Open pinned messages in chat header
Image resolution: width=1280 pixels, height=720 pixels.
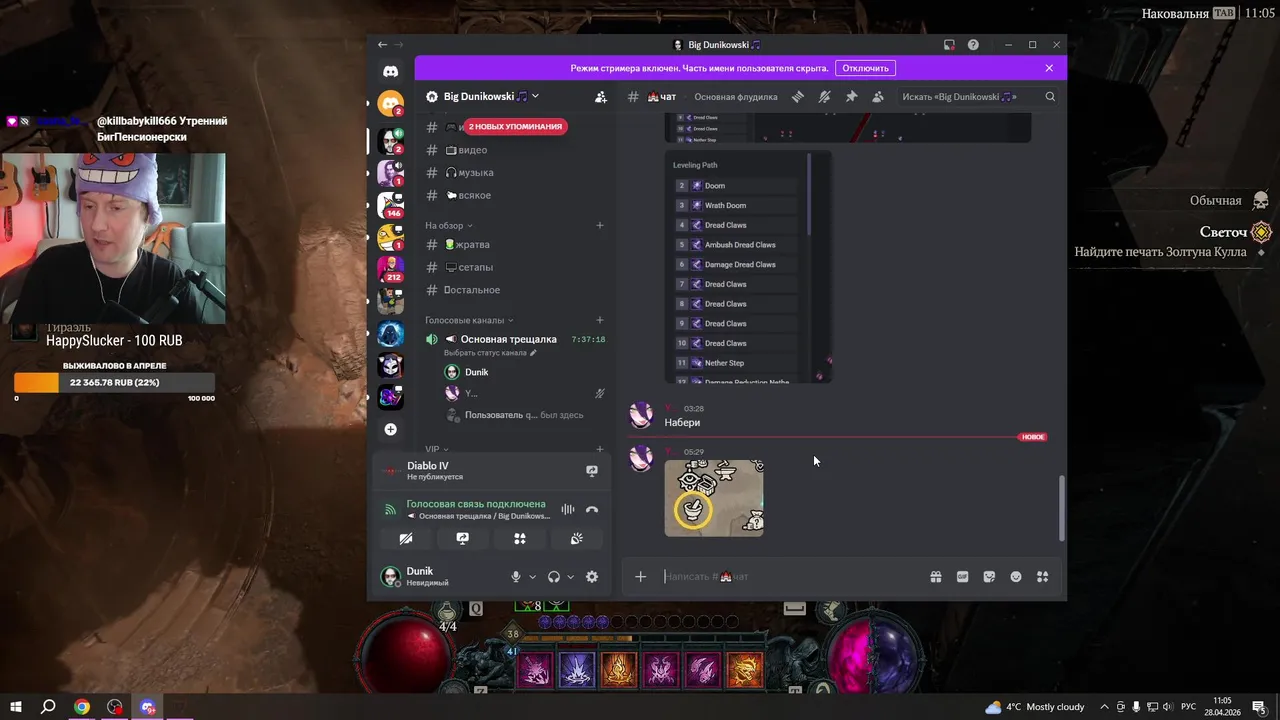point(851,97)
